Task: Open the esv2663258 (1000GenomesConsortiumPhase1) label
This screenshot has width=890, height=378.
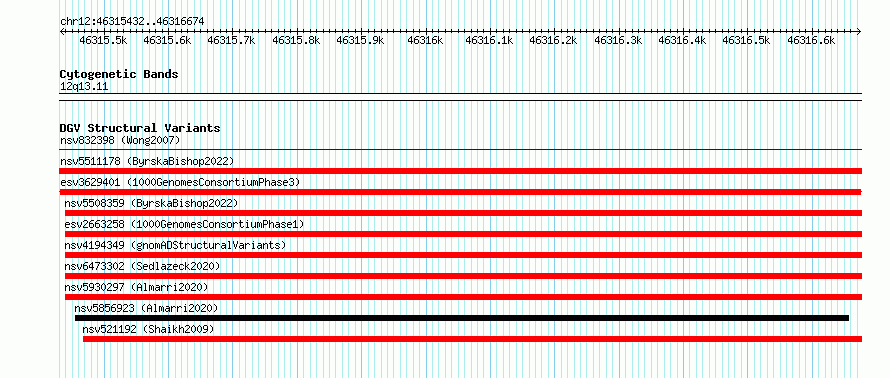Action: click(184, 224)
